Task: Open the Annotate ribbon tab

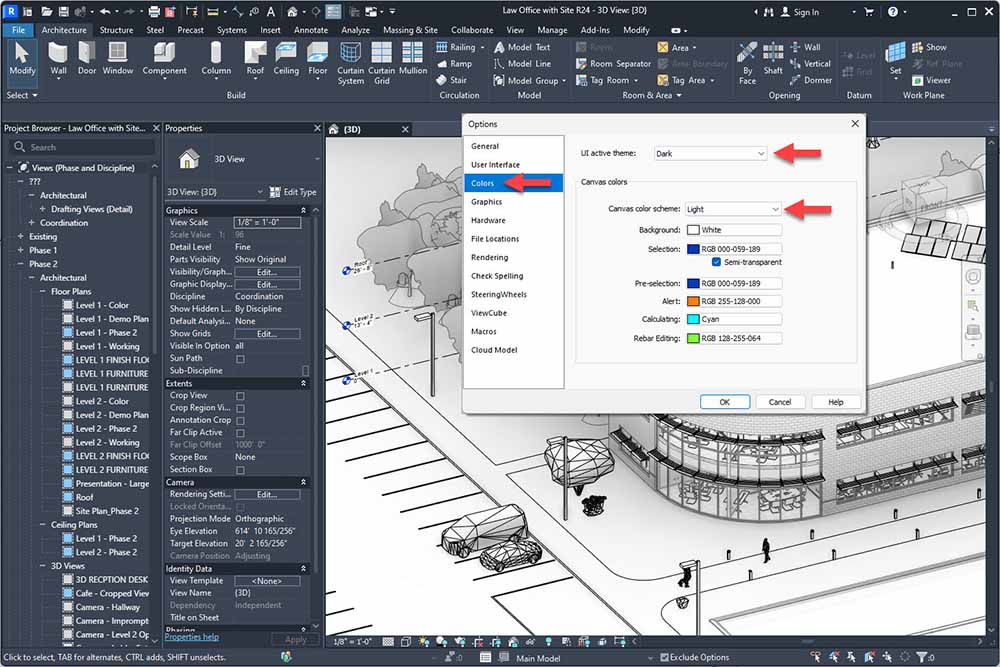Action: pos(310,30)
